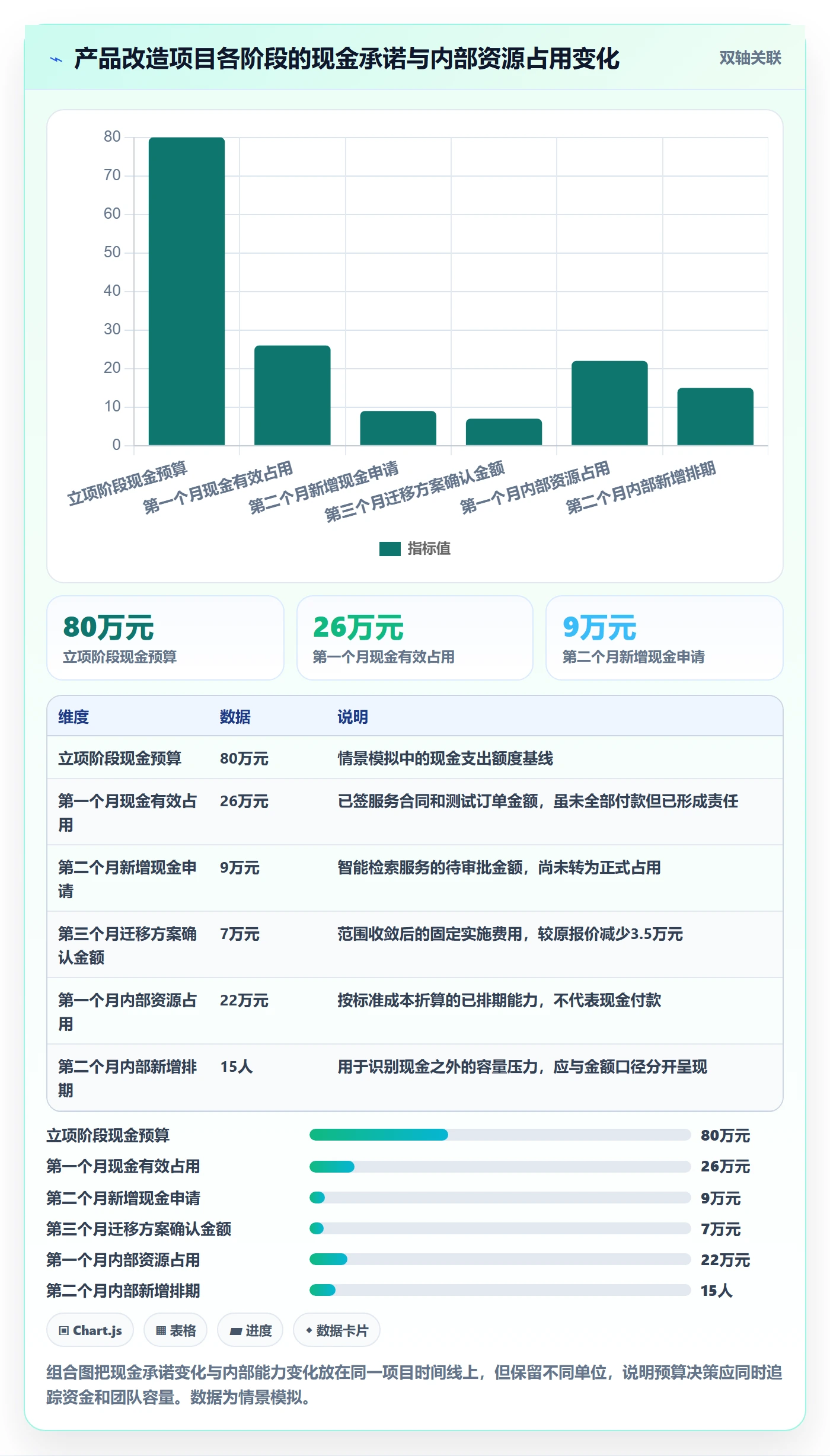Select the description starting with 已签服务合同和测试订单金额

pos(538,802)
